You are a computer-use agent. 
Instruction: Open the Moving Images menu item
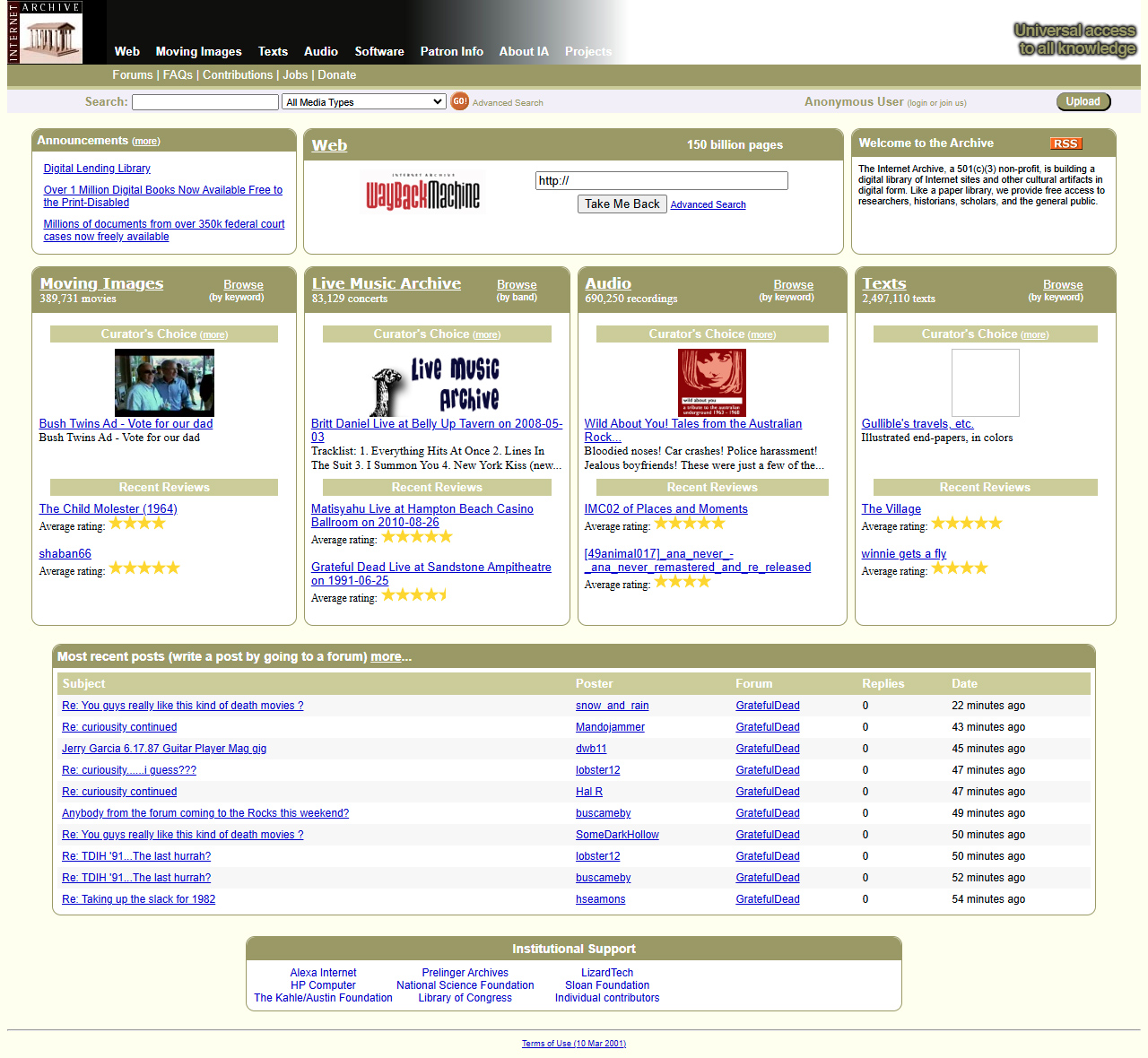198,52
